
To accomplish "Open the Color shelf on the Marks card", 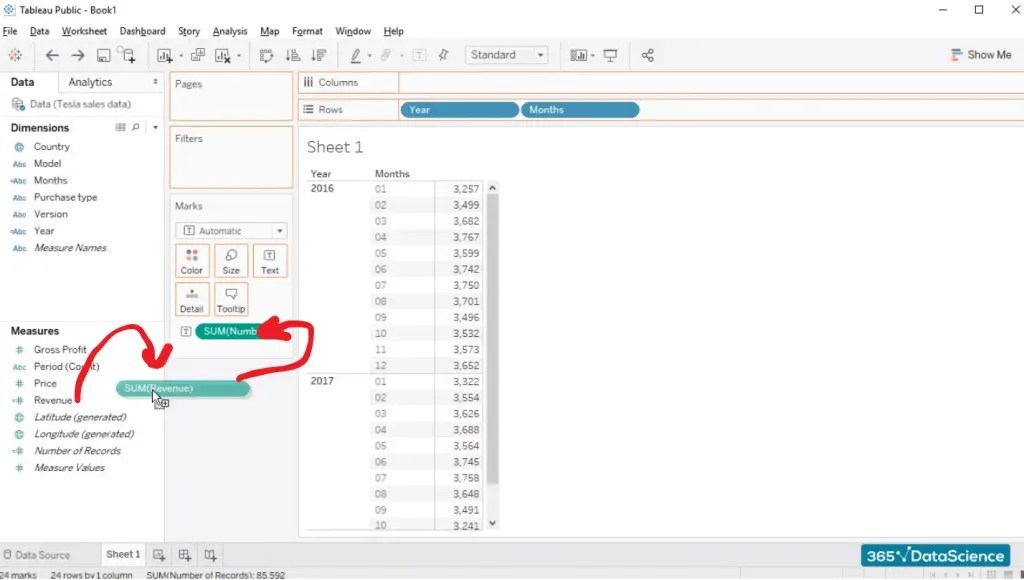I will coord(192,260).
